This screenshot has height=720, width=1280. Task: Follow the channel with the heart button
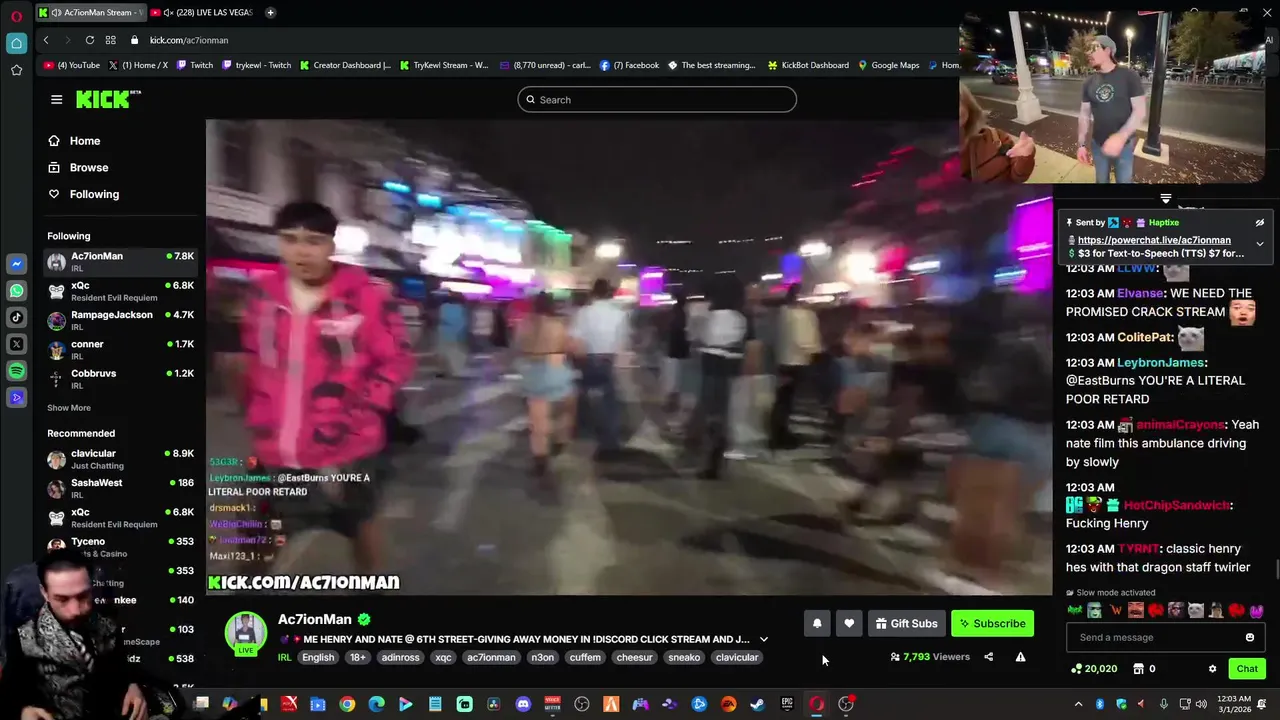coord(849,623)
